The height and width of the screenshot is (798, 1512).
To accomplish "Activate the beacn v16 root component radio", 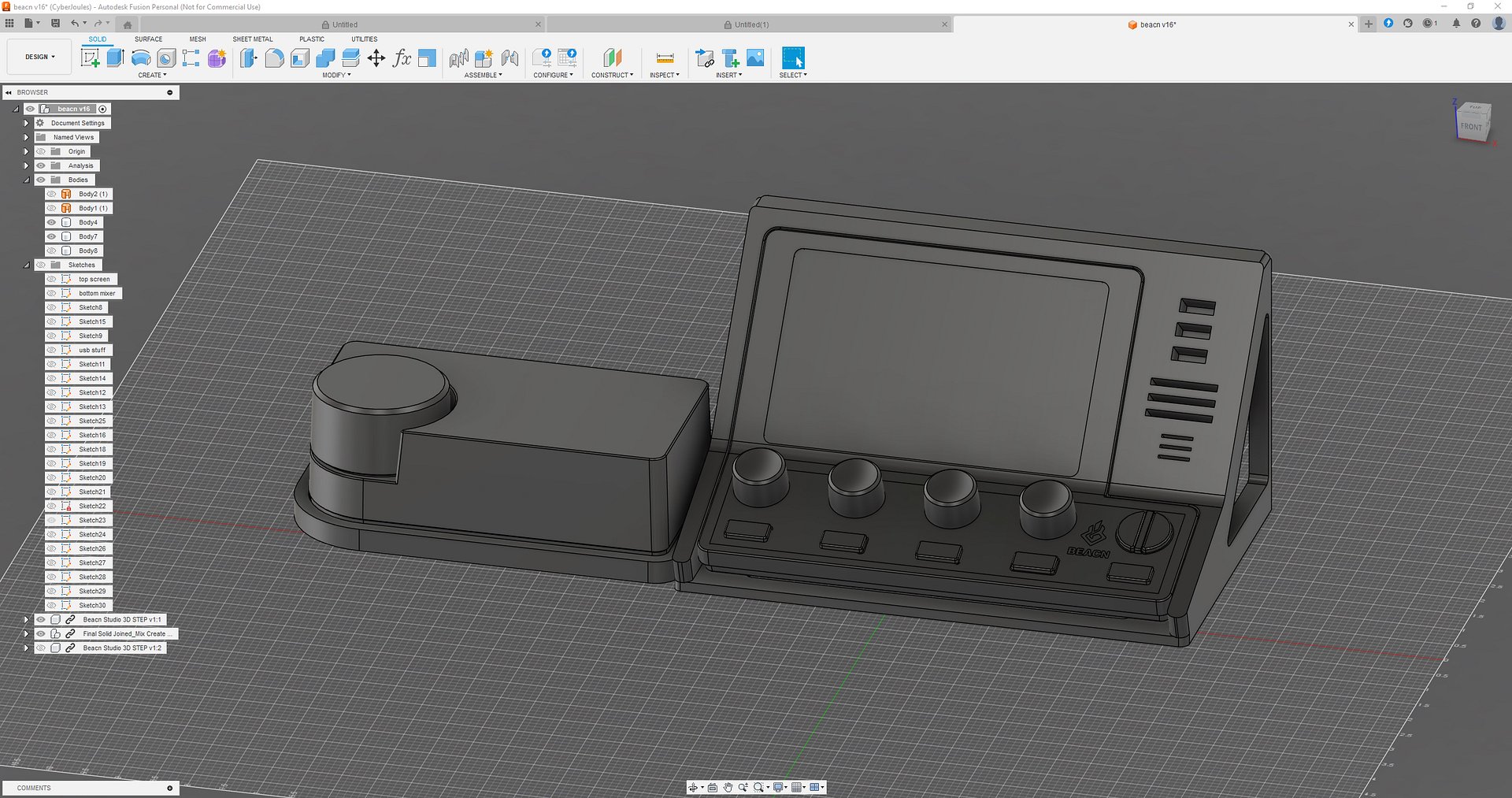I will pyautogui.click(x=102, y=109).
